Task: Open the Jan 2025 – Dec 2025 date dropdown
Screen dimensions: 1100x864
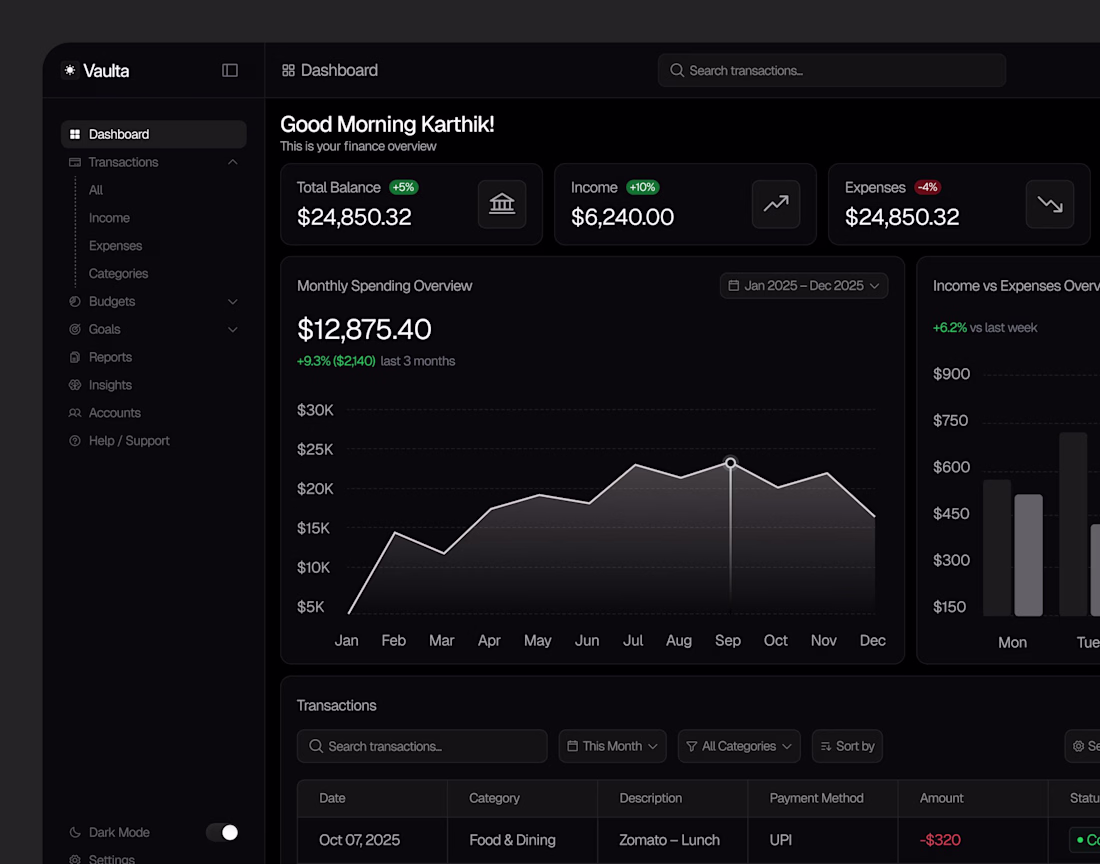Action: [804, 285]
